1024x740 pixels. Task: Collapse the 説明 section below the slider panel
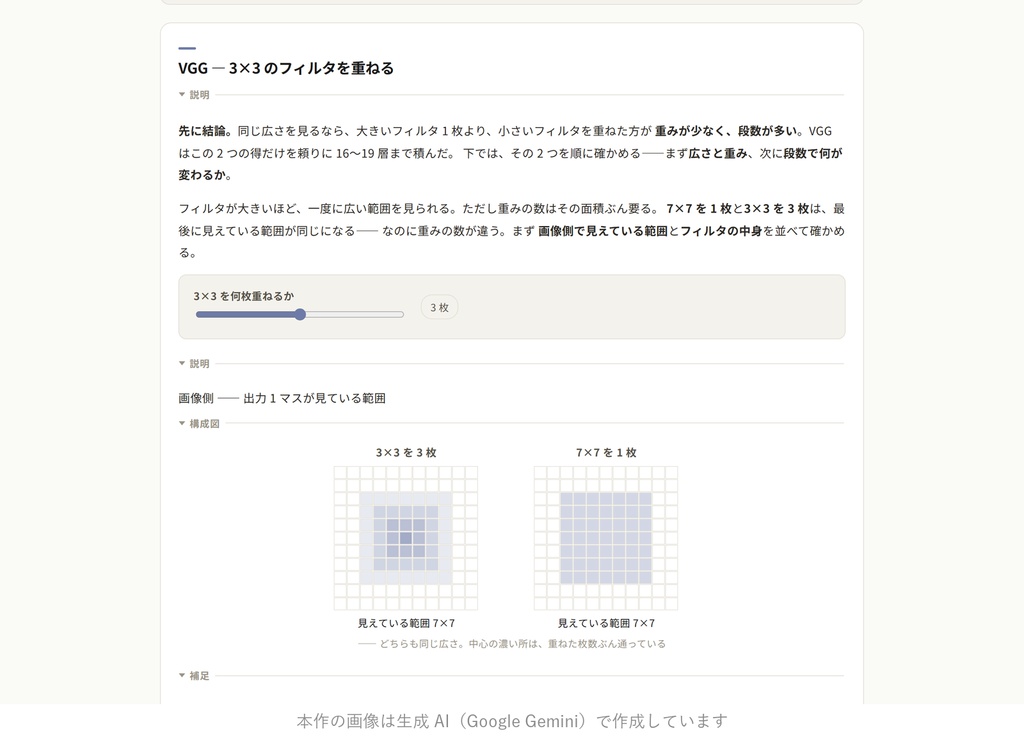click(x=194, y=364)
